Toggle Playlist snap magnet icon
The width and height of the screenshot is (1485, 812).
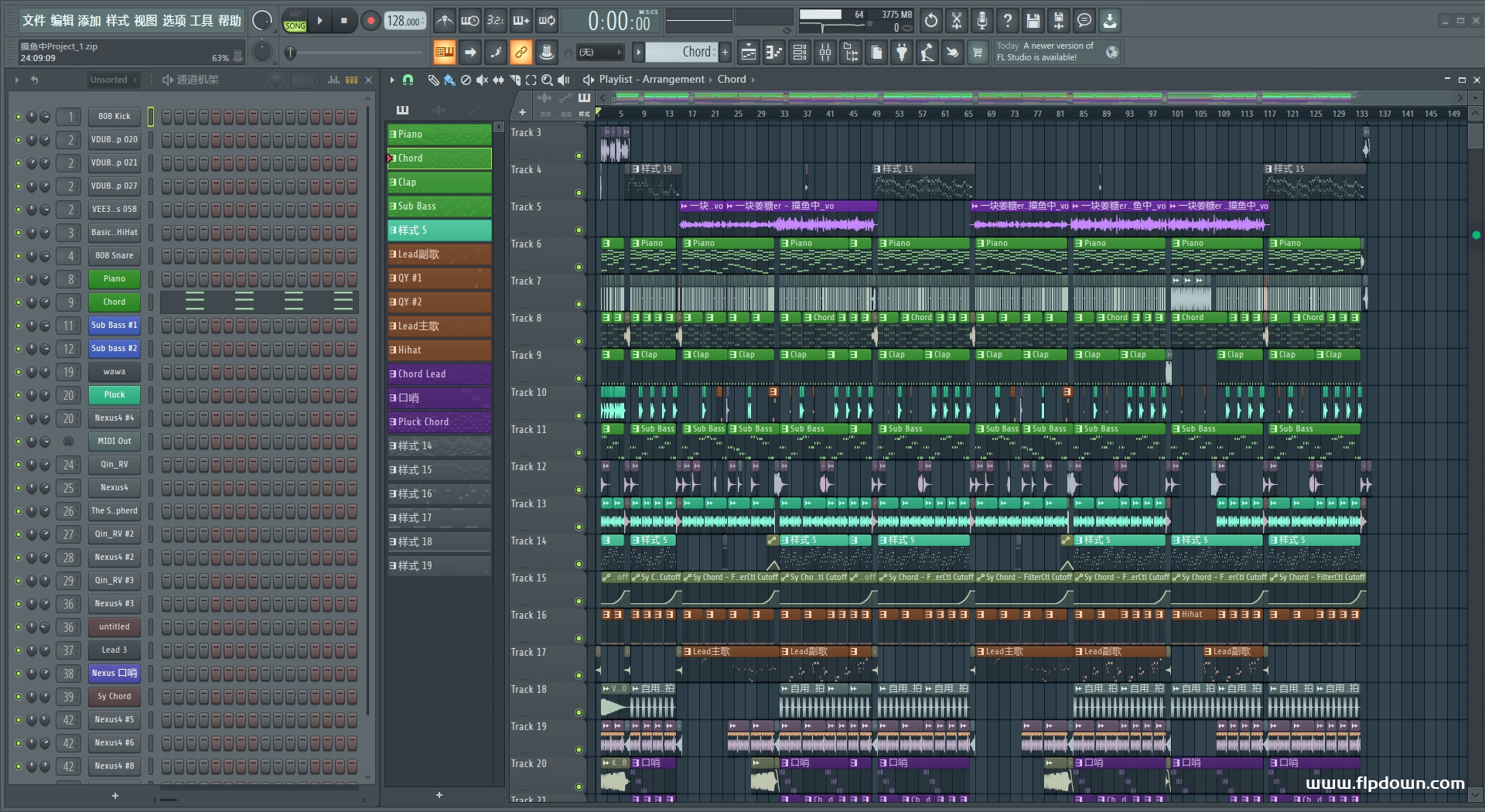tap(408, 80)
